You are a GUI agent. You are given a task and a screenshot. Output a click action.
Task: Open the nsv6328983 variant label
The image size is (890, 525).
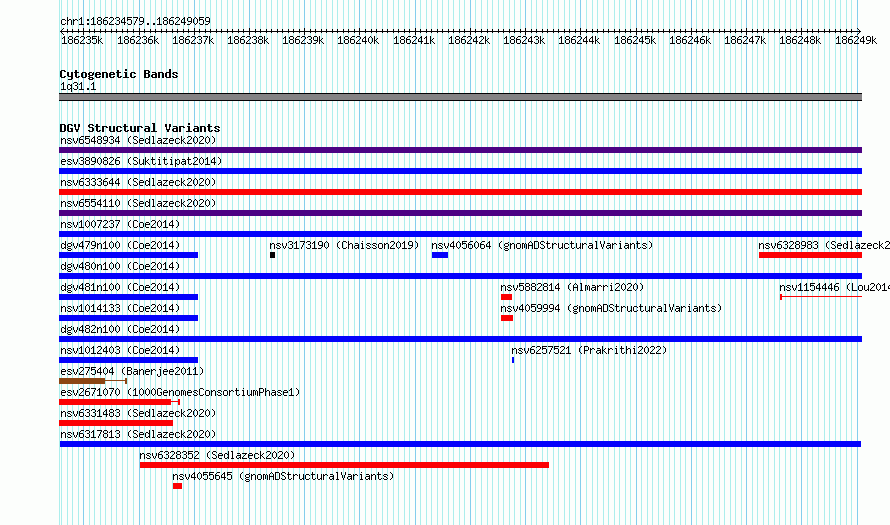click(824, 245)
